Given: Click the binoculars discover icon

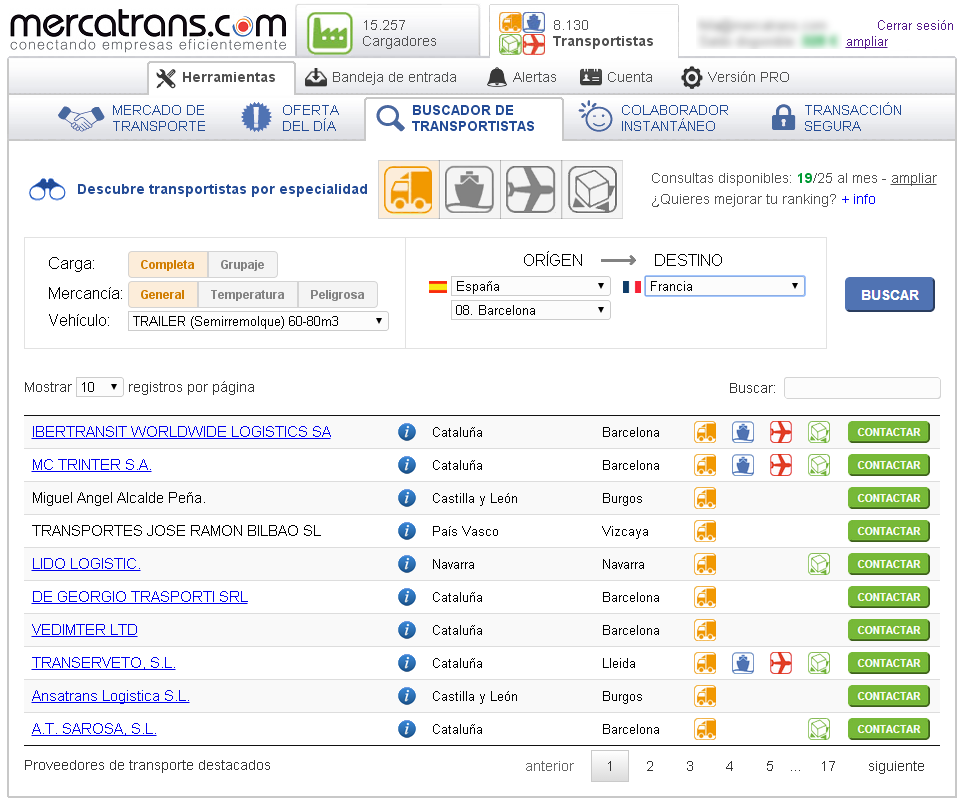Looking at the screenshot, I should coord(47,190).
